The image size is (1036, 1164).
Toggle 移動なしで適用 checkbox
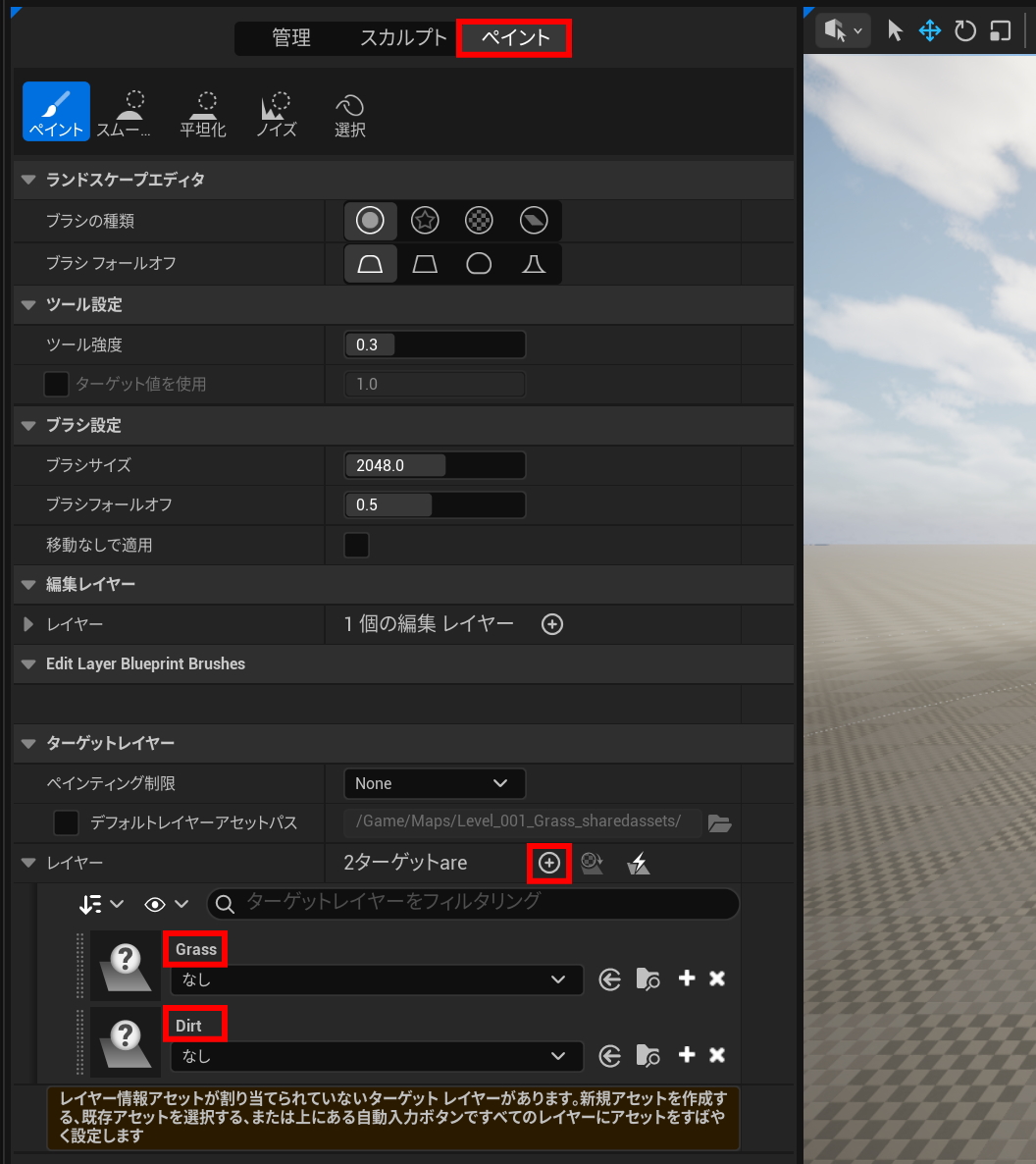pos(356,545)
